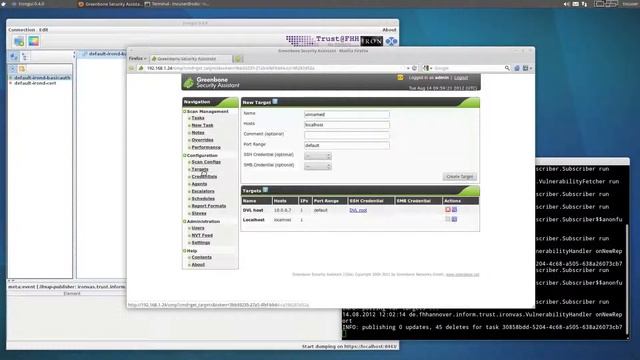Image resolution: width=640 pixels, height=360 pixels.
Task: Open help icon beside Targets heading
Action: 265,190
